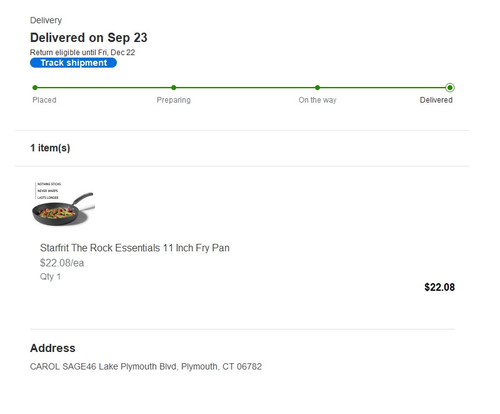The width and height of the screenshot is (500, 414).
Task: Select the Preparing progress dot
Action: (174, 88)
